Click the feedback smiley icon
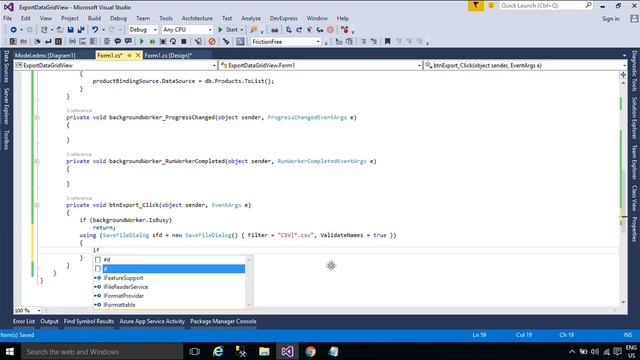The width and height of the screenshot is (640, 360). (x=491, y=6)
